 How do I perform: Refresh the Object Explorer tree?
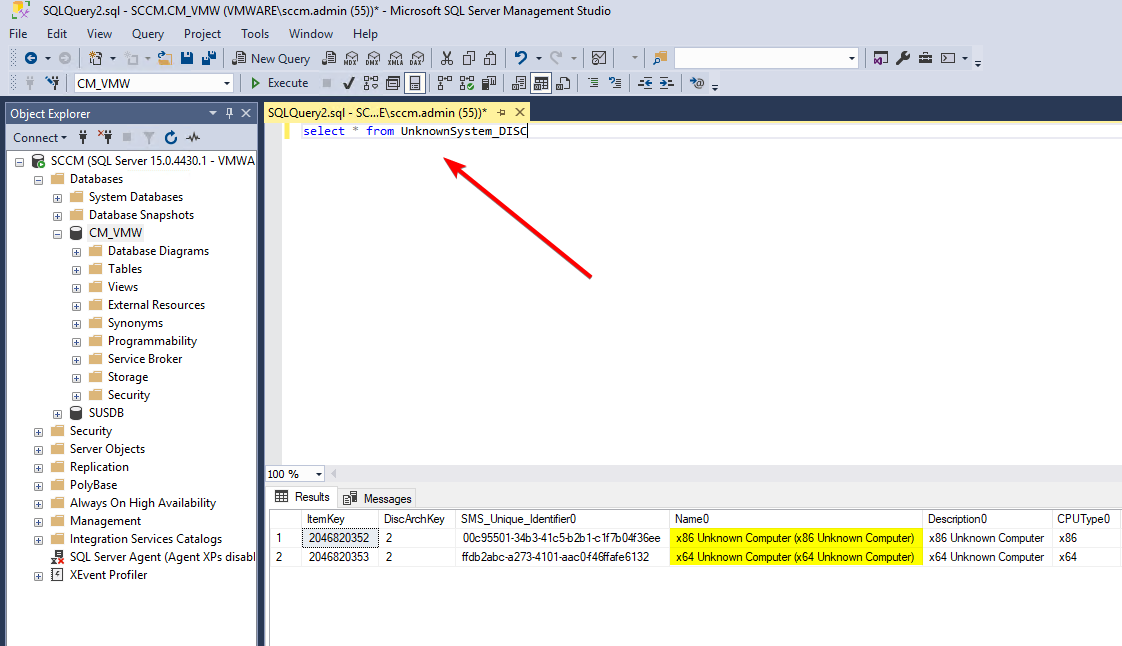click(171, 138)
